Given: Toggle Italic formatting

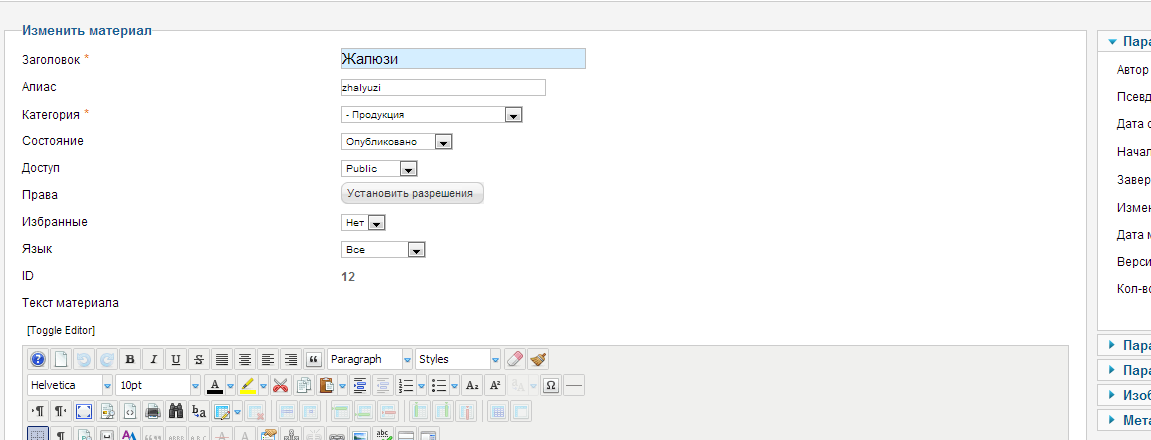Looking at the screenshot, I should coord(153,359).
